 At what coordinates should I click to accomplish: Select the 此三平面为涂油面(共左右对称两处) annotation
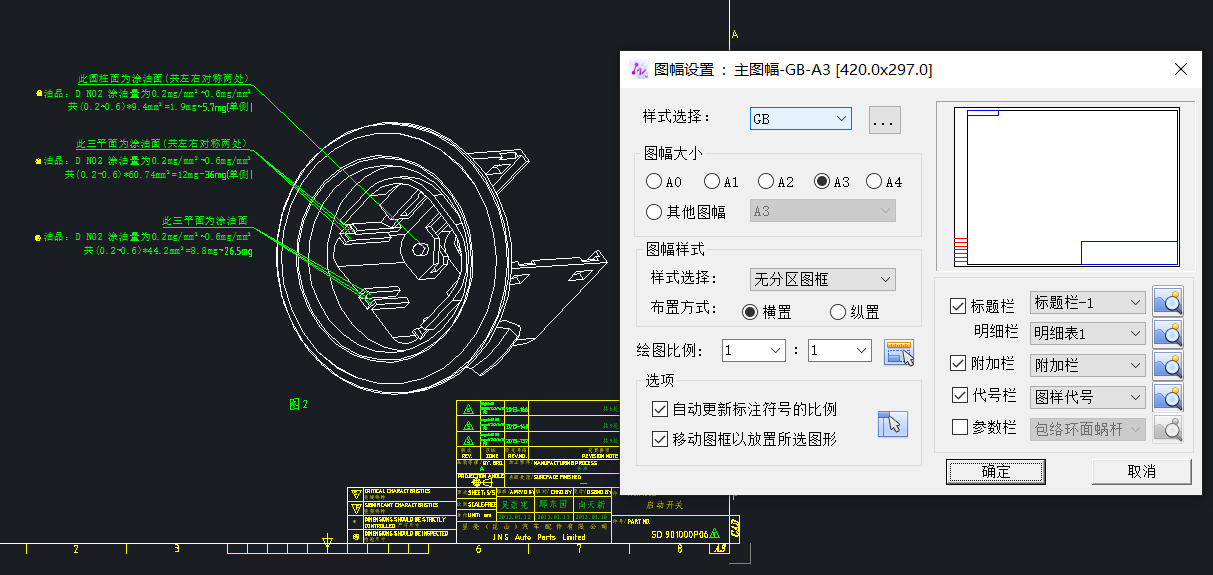tap(162, 143)
